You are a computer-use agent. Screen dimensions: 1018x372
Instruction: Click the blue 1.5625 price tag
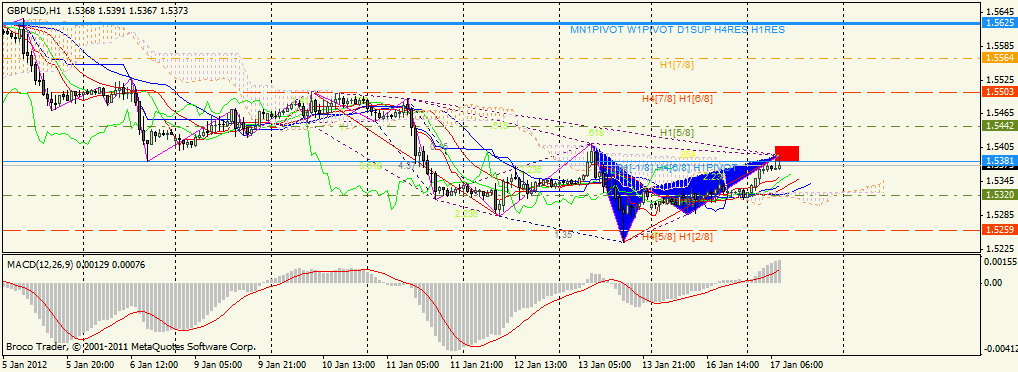(1000, 23)
